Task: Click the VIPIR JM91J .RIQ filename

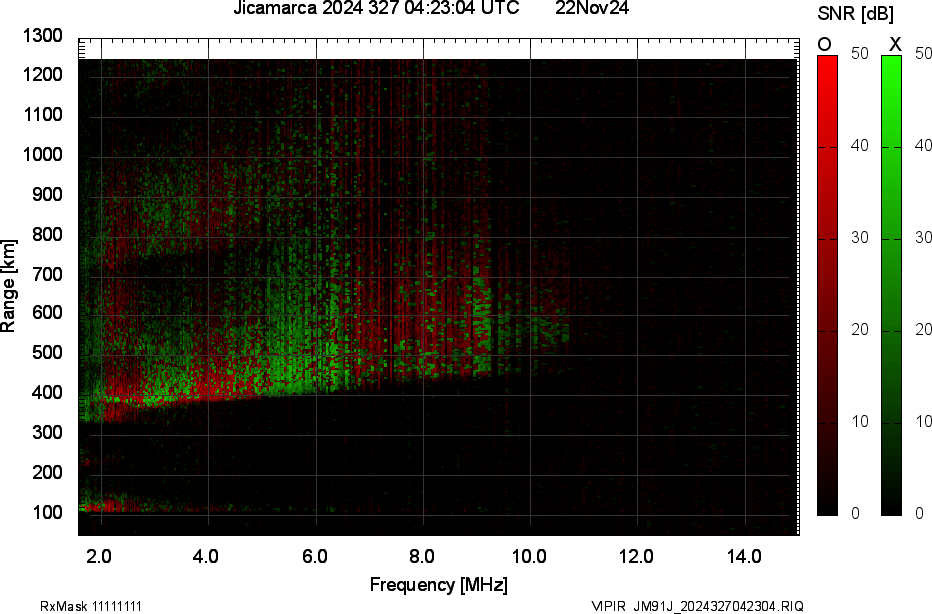Action: click(x=697, y=606)
